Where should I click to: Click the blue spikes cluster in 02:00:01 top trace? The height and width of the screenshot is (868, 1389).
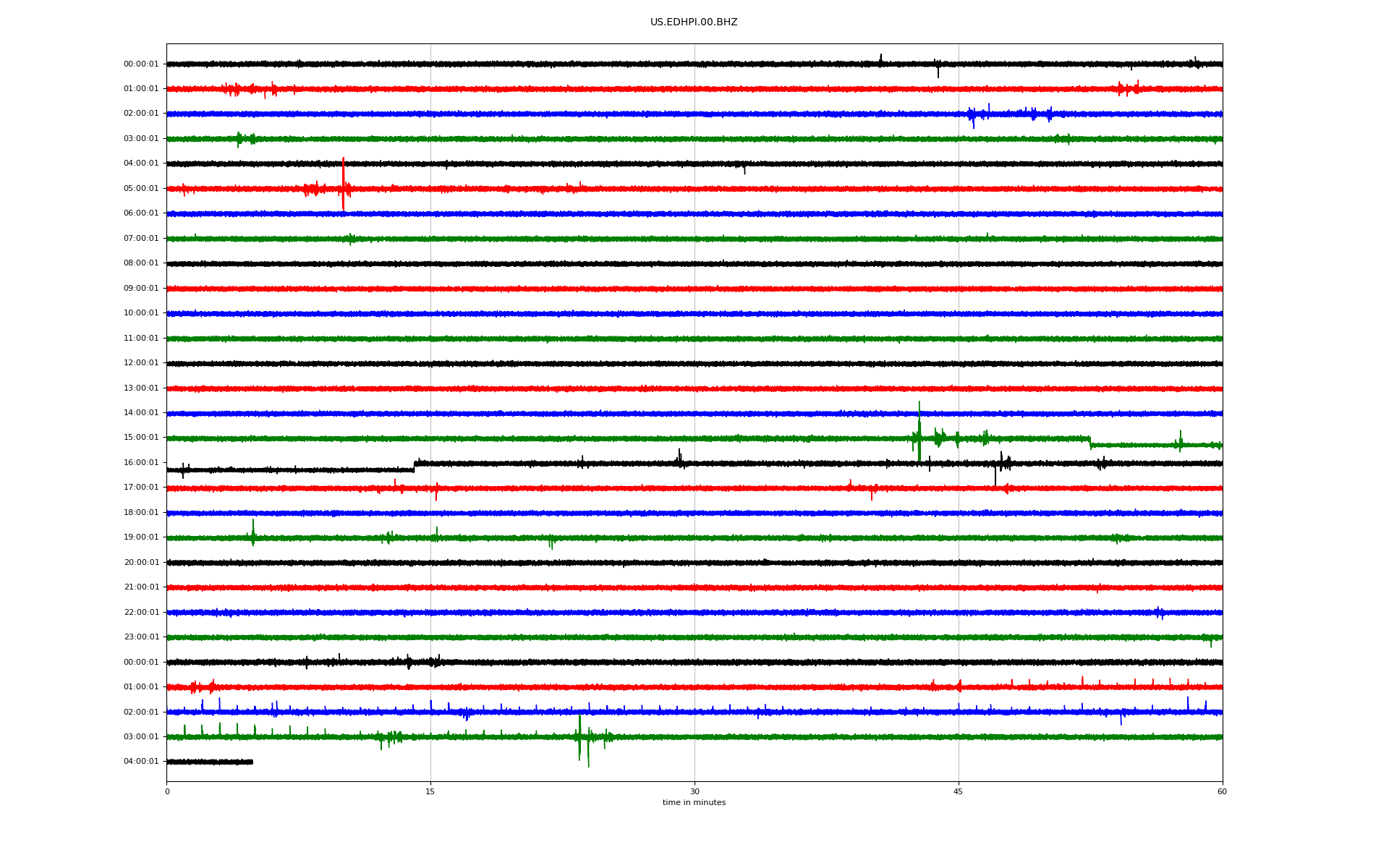[974, 114]
